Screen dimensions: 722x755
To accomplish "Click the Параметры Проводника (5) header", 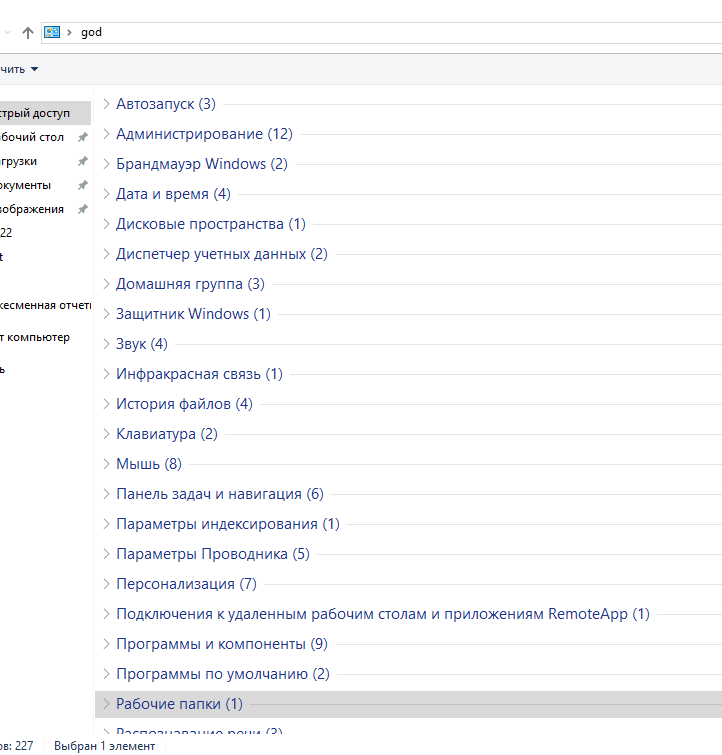I will coord(212,554).
